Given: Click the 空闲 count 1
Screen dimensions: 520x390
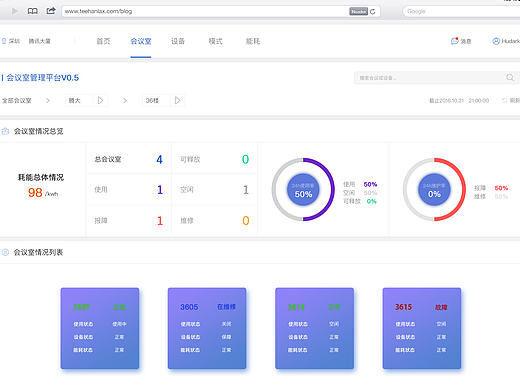Looking at the screenshot, I should pyautogui.click(x=246, y=190).
